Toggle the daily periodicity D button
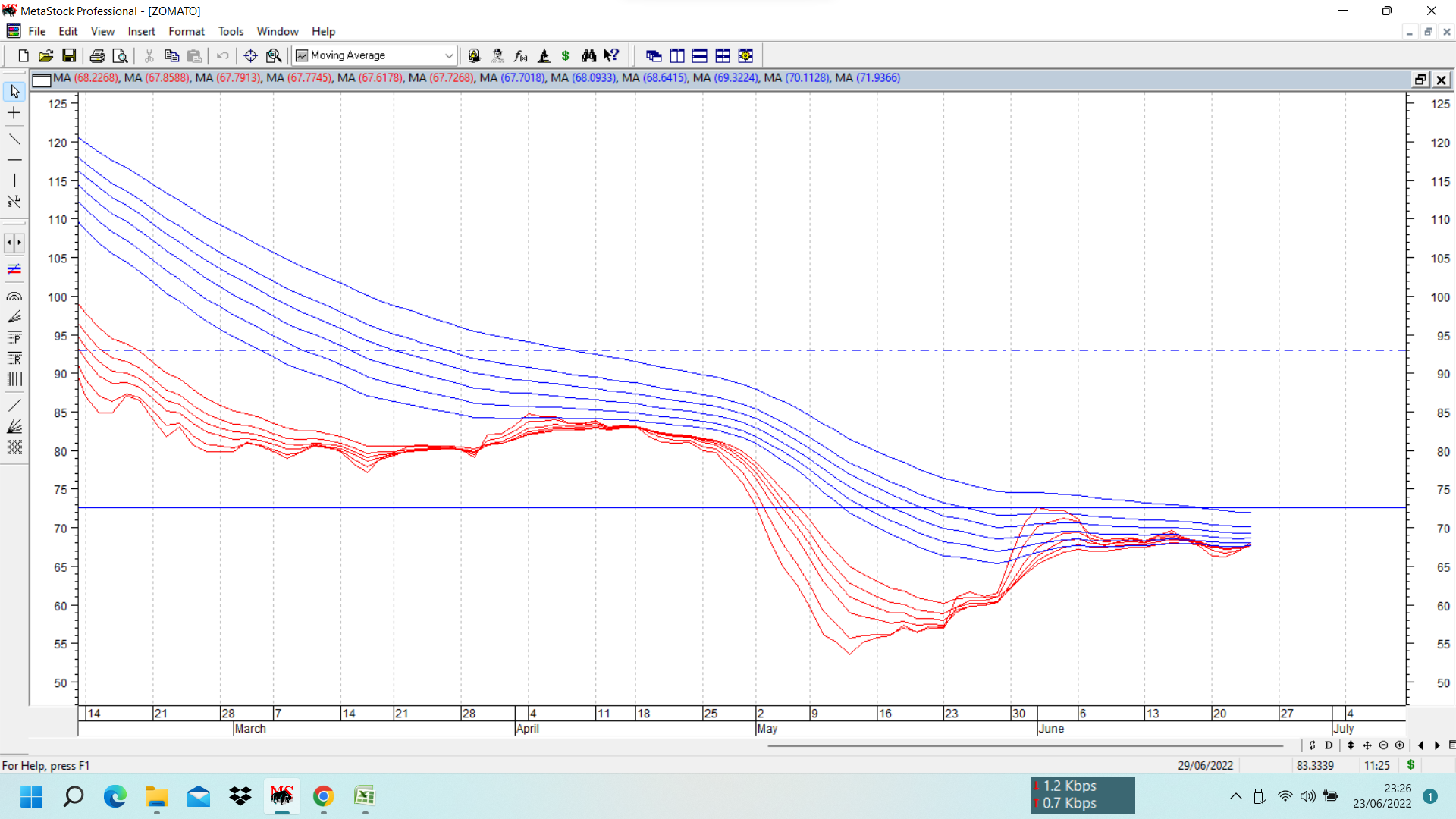The height and width of the screenshot is (819, 1456). tap(1329, 745)
